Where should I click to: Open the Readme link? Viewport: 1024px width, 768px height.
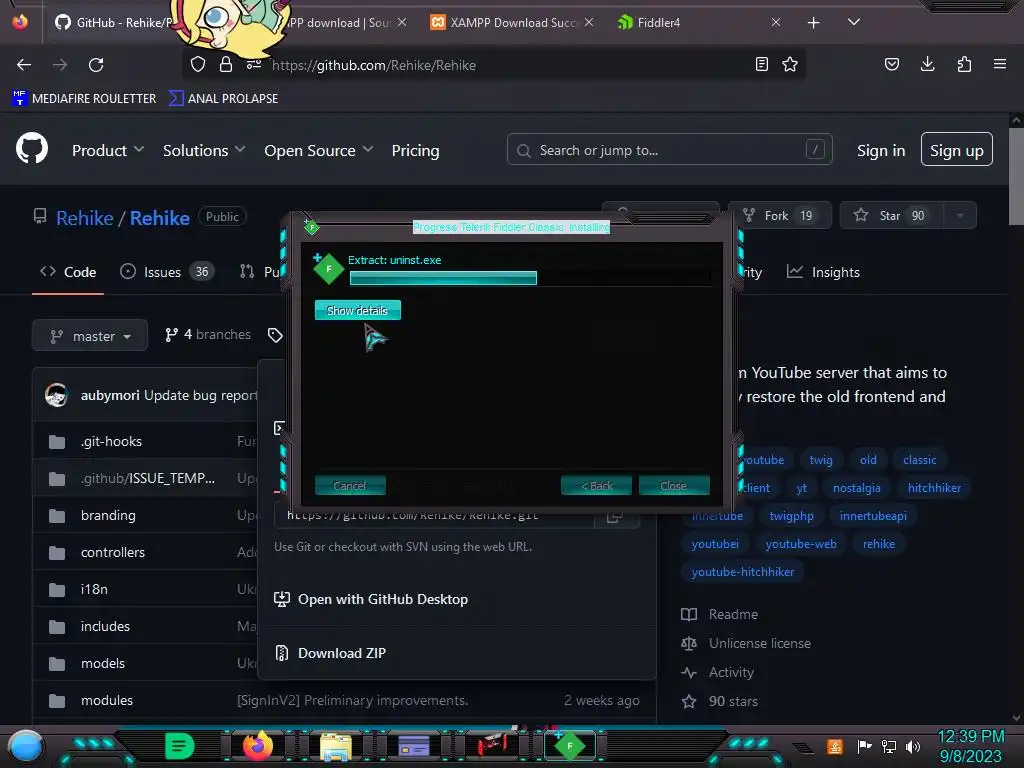(x=719, y=614)
